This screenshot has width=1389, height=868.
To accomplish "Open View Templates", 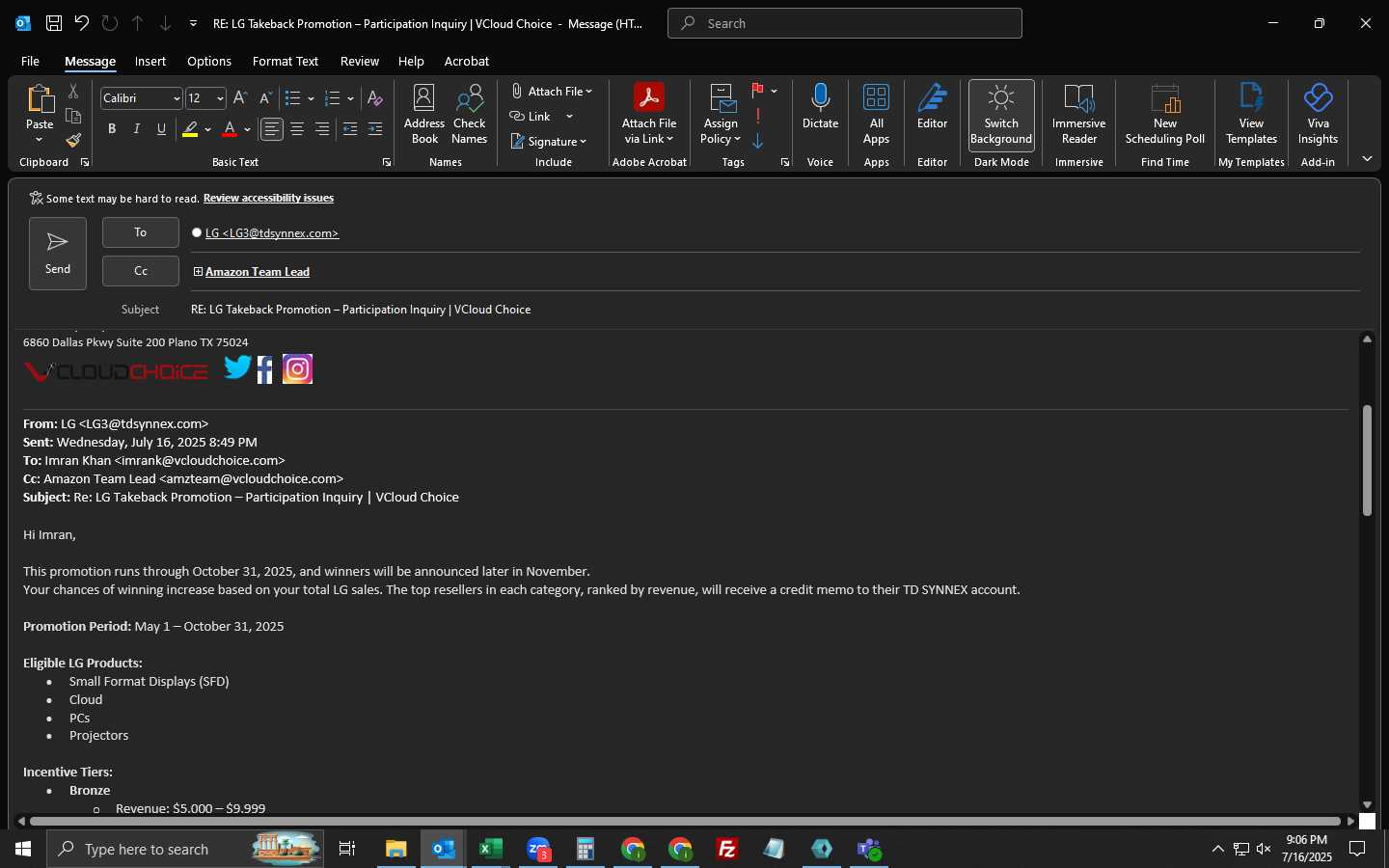I will [1252, 115].
